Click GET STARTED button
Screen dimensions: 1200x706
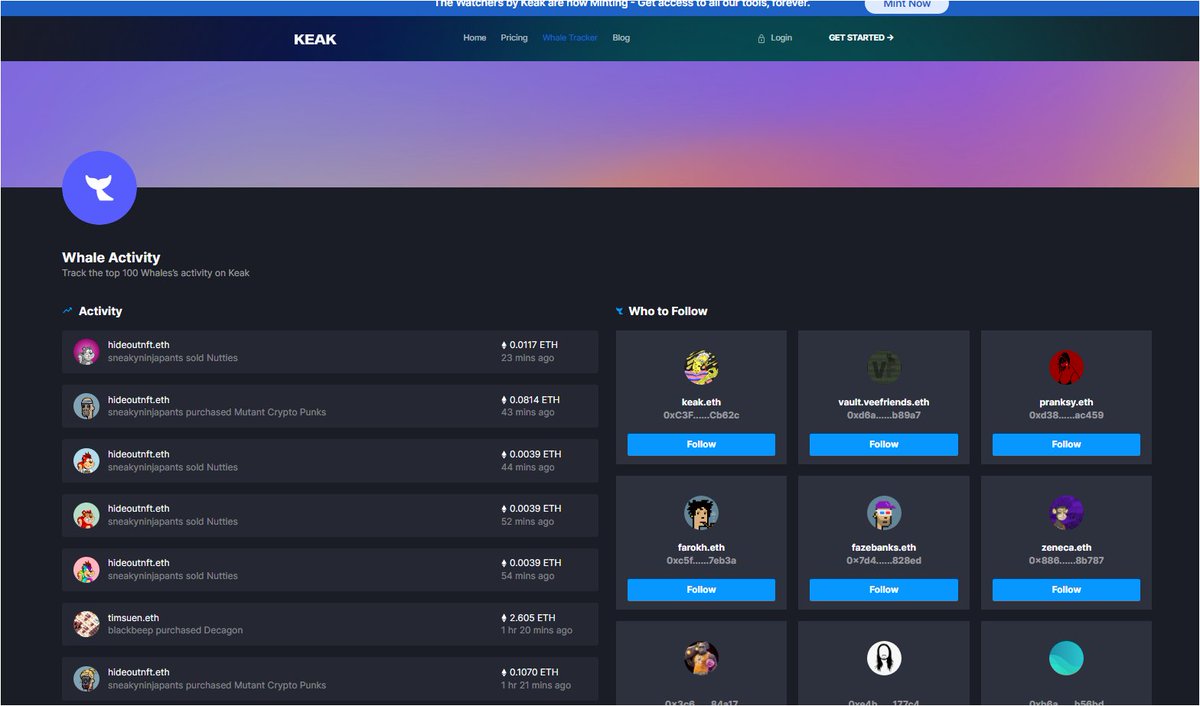point(861,38)
